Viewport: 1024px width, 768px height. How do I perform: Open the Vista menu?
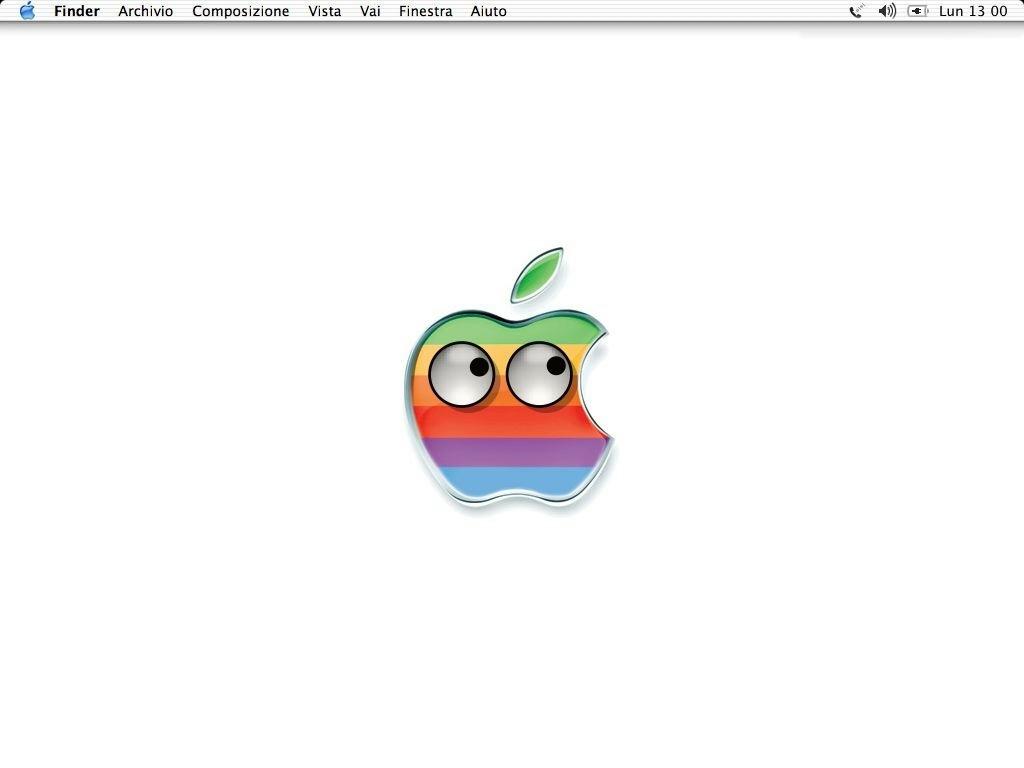(324, 11)
